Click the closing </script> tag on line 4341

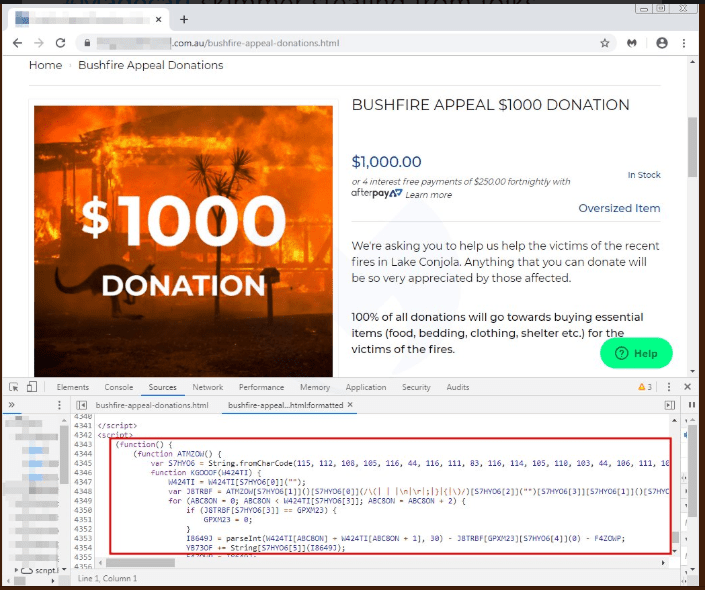pyautogui.click(x=117, y=425)
